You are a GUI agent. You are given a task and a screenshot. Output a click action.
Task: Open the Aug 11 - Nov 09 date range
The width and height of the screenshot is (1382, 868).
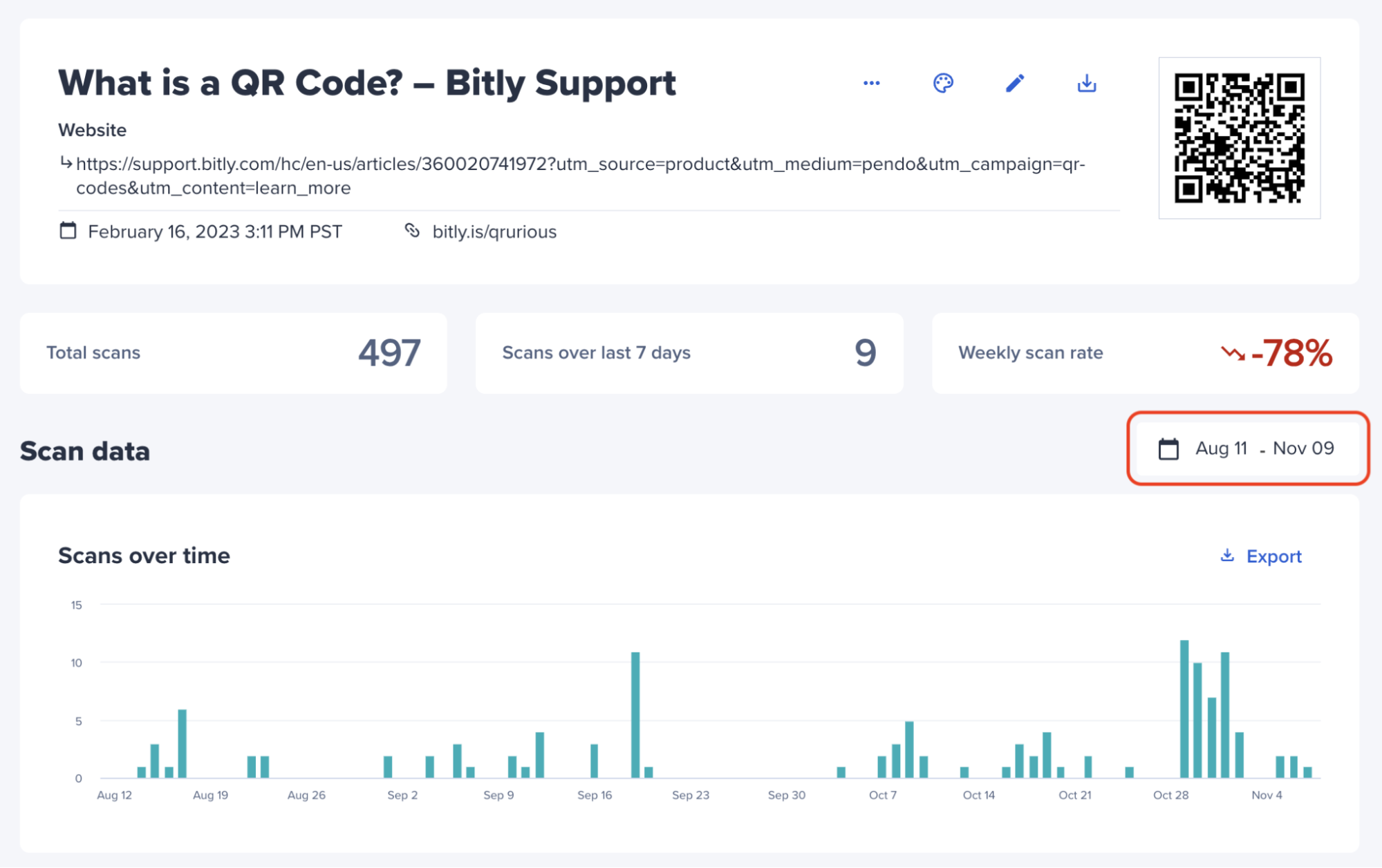click(1264, 449)
